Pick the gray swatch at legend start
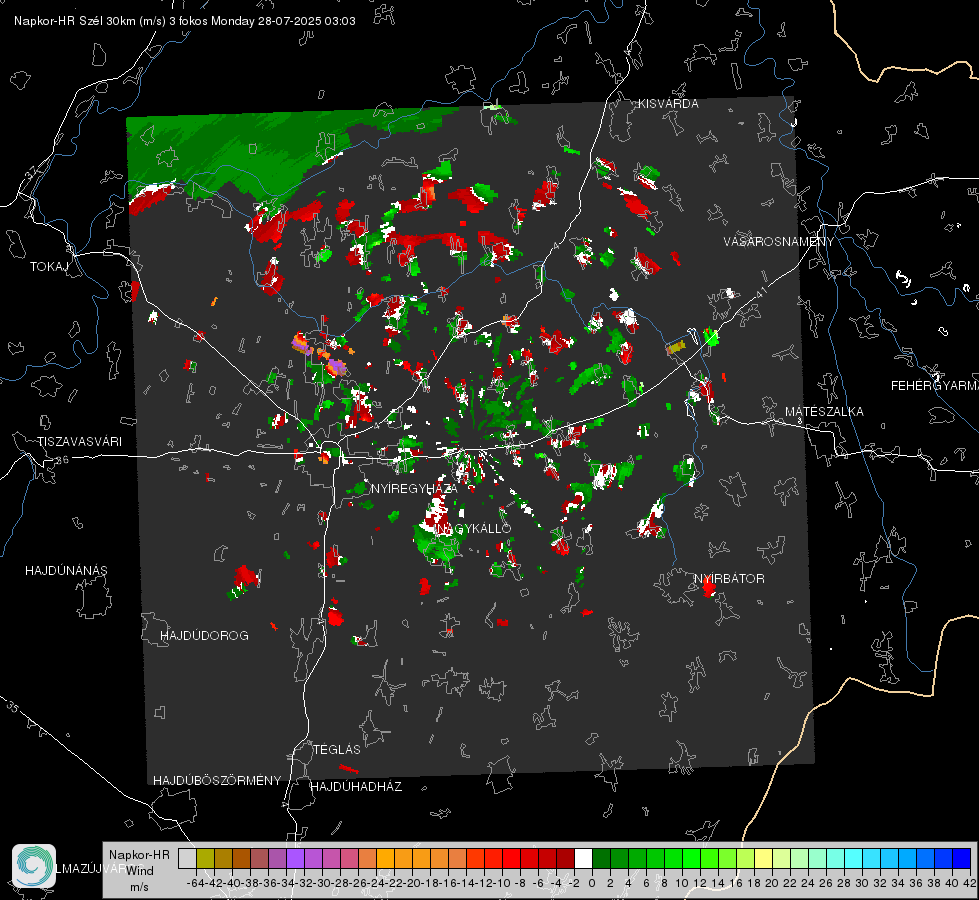Image resolution: width=979 pixels, height=900 pixels. click(x=187, y=858)
